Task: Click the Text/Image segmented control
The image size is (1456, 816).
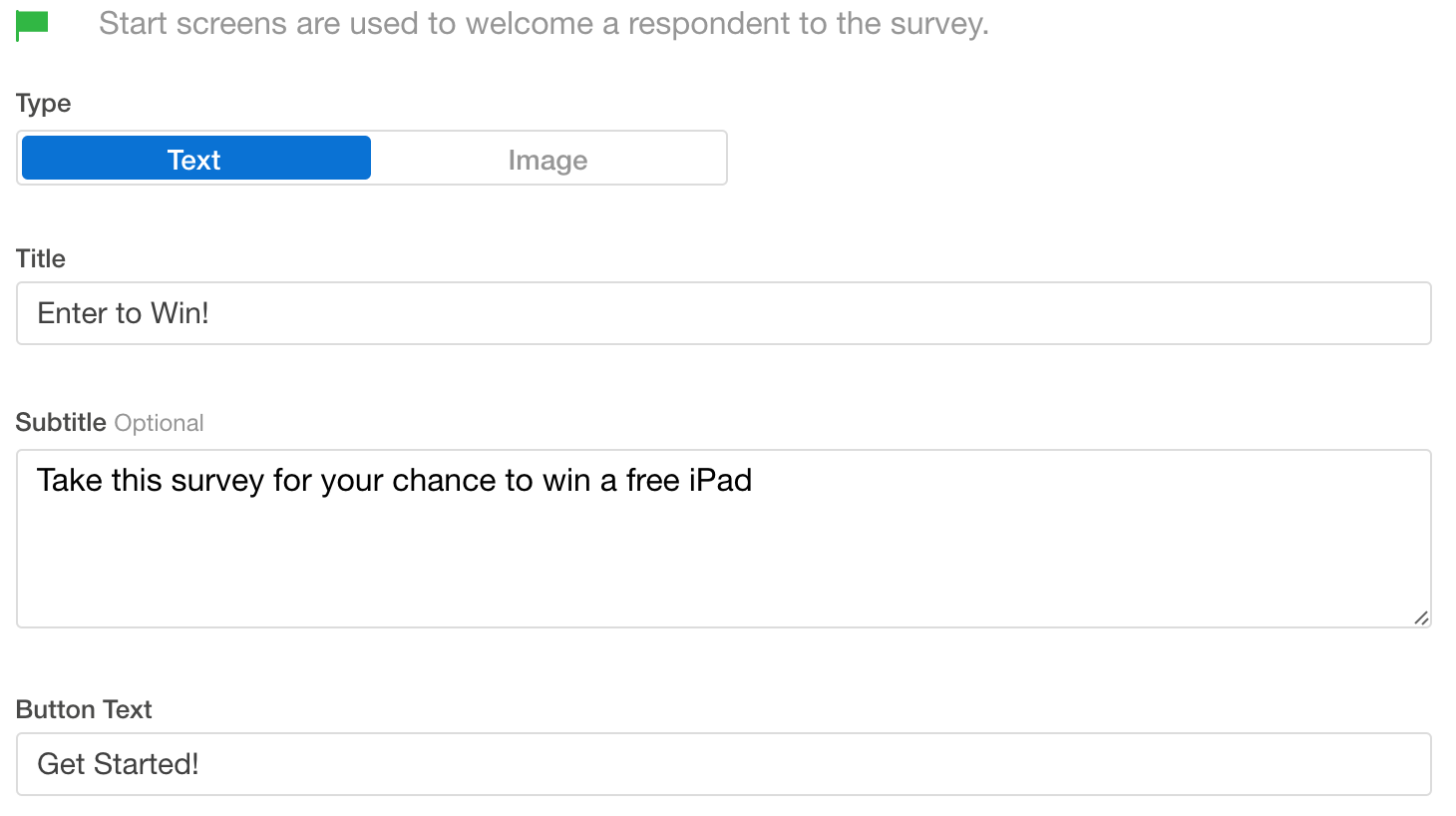Action: click(x=371, y=158)
